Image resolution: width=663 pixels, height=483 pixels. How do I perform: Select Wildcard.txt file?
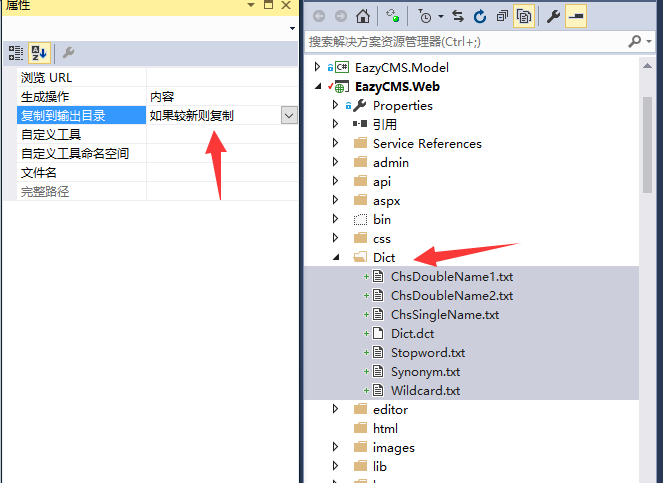(425, 391)
